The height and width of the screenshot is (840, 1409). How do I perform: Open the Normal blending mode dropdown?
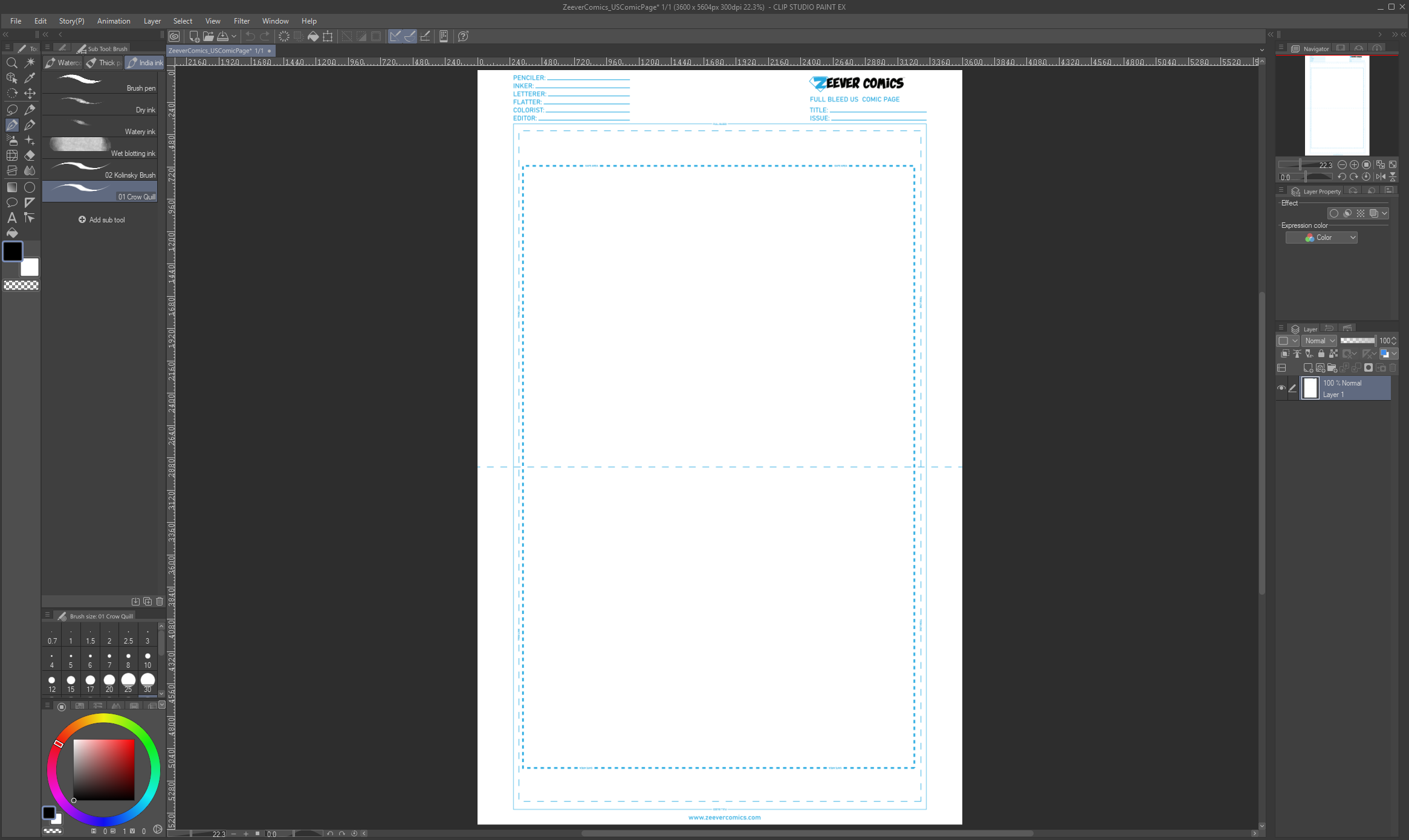point(1319,340)
